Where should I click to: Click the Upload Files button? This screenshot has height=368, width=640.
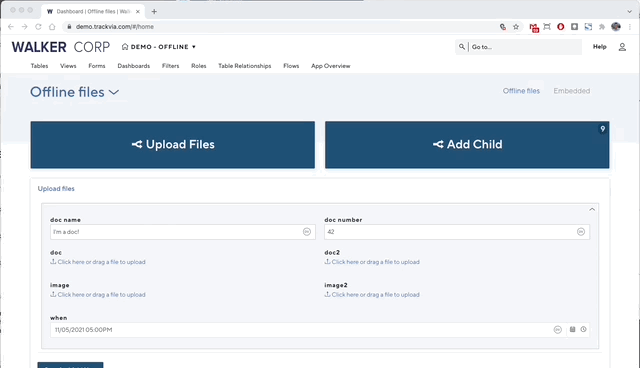point(173,145)
